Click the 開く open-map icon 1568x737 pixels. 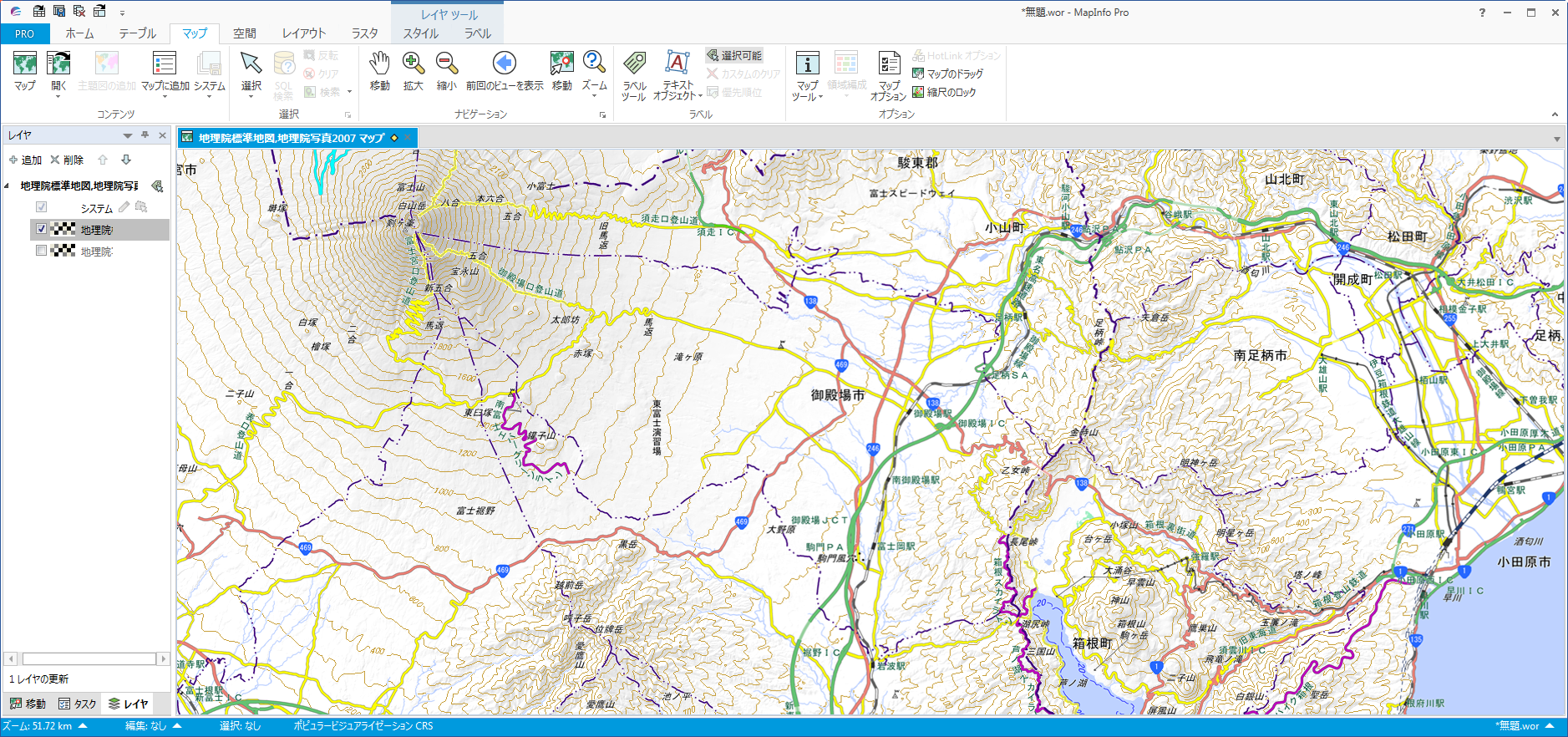[58, 64]
